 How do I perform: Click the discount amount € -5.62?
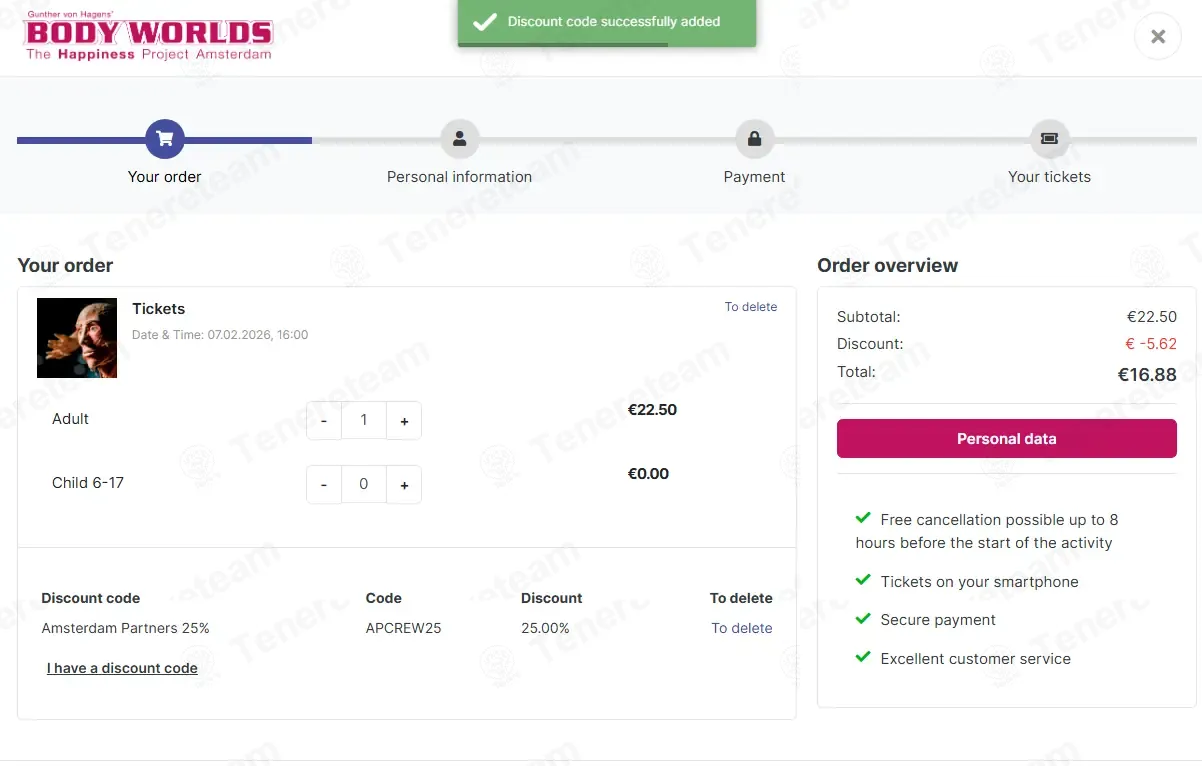click(x=1151, y=344)
